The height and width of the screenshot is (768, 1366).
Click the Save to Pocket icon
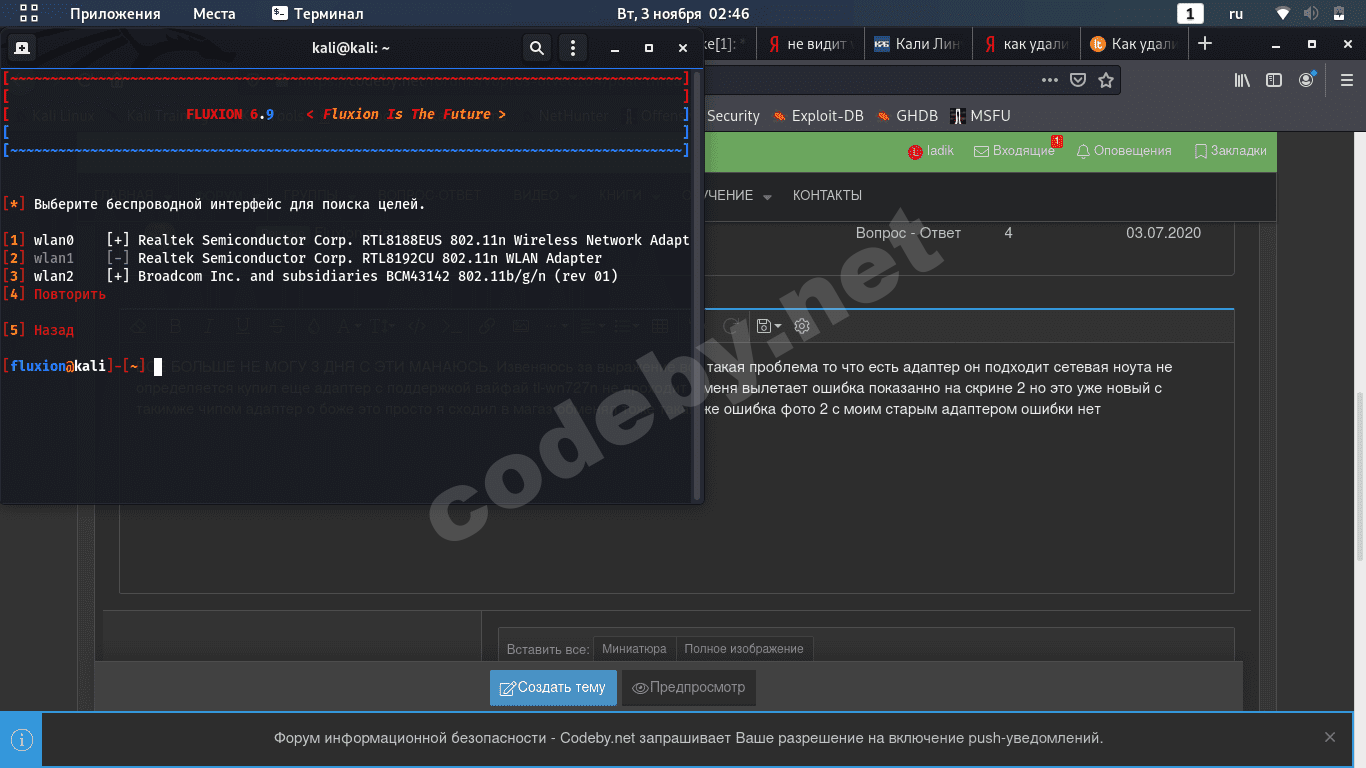[1078, 80]
